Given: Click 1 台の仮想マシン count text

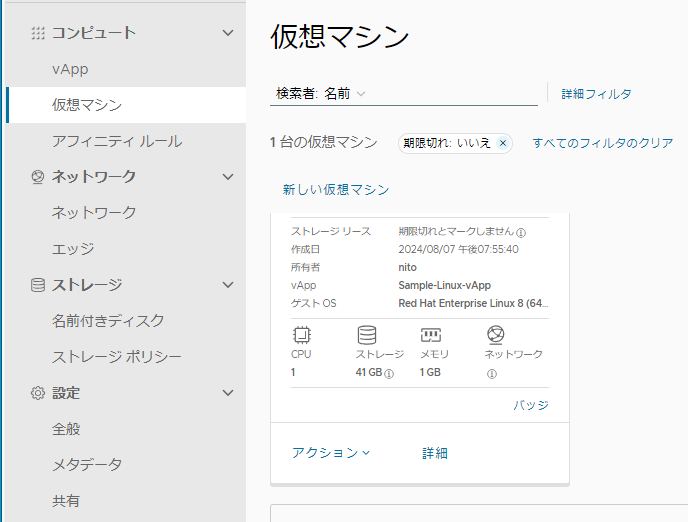Looking at the screenshot, I should click(324, 142).
